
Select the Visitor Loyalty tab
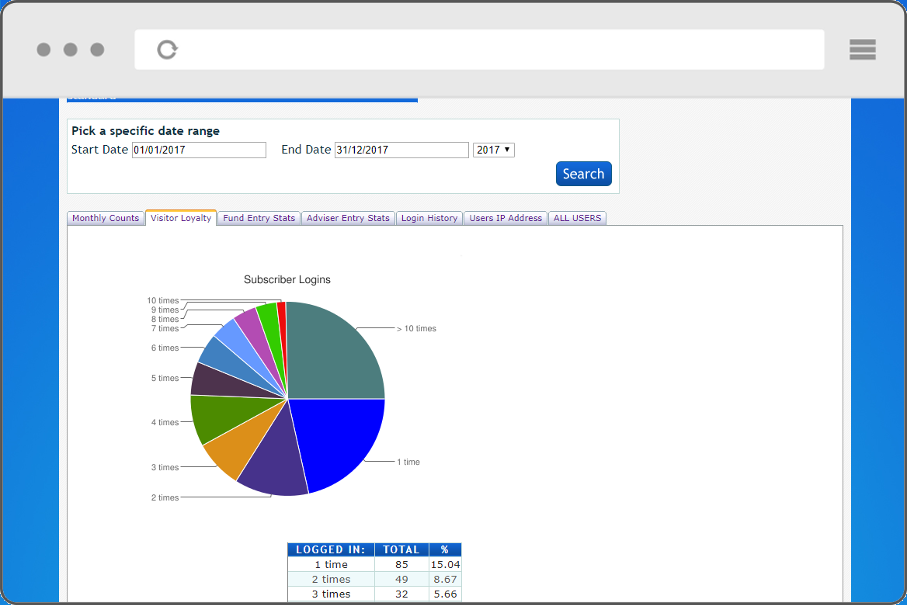[x=181, y=218]
